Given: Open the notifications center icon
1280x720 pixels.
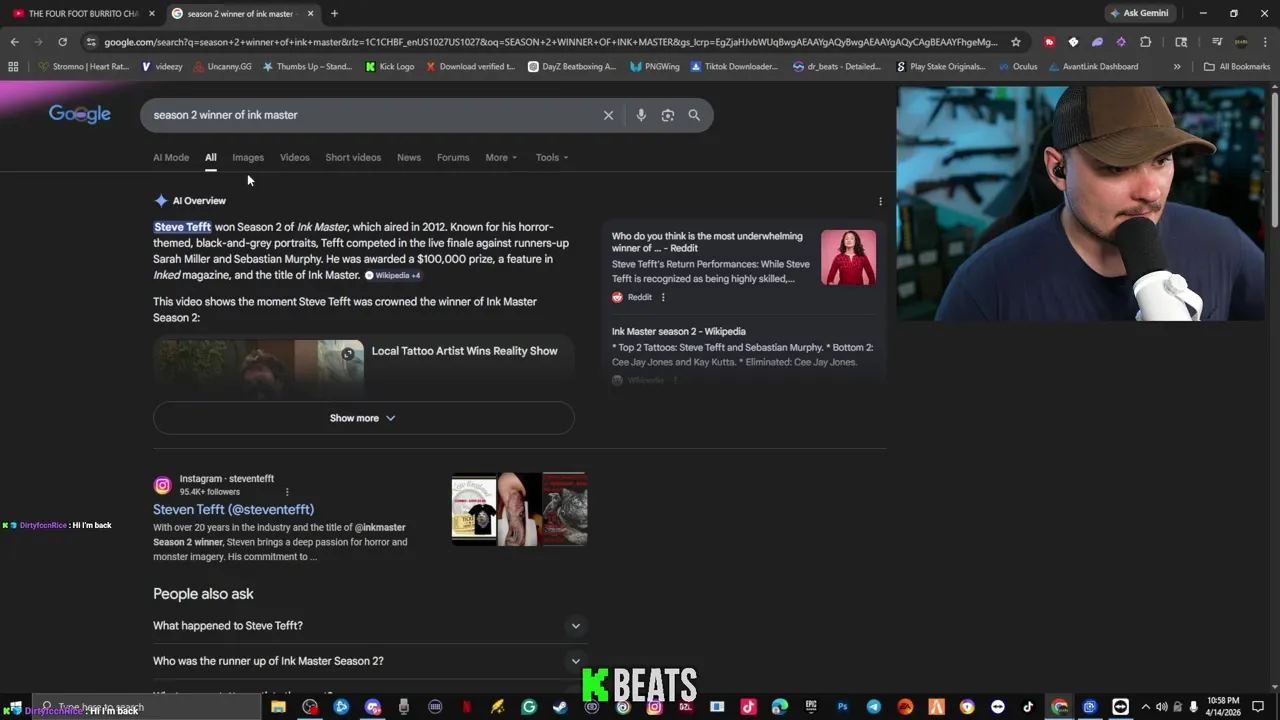Looking at the screenshot, I should click(x=1258, y=707).
